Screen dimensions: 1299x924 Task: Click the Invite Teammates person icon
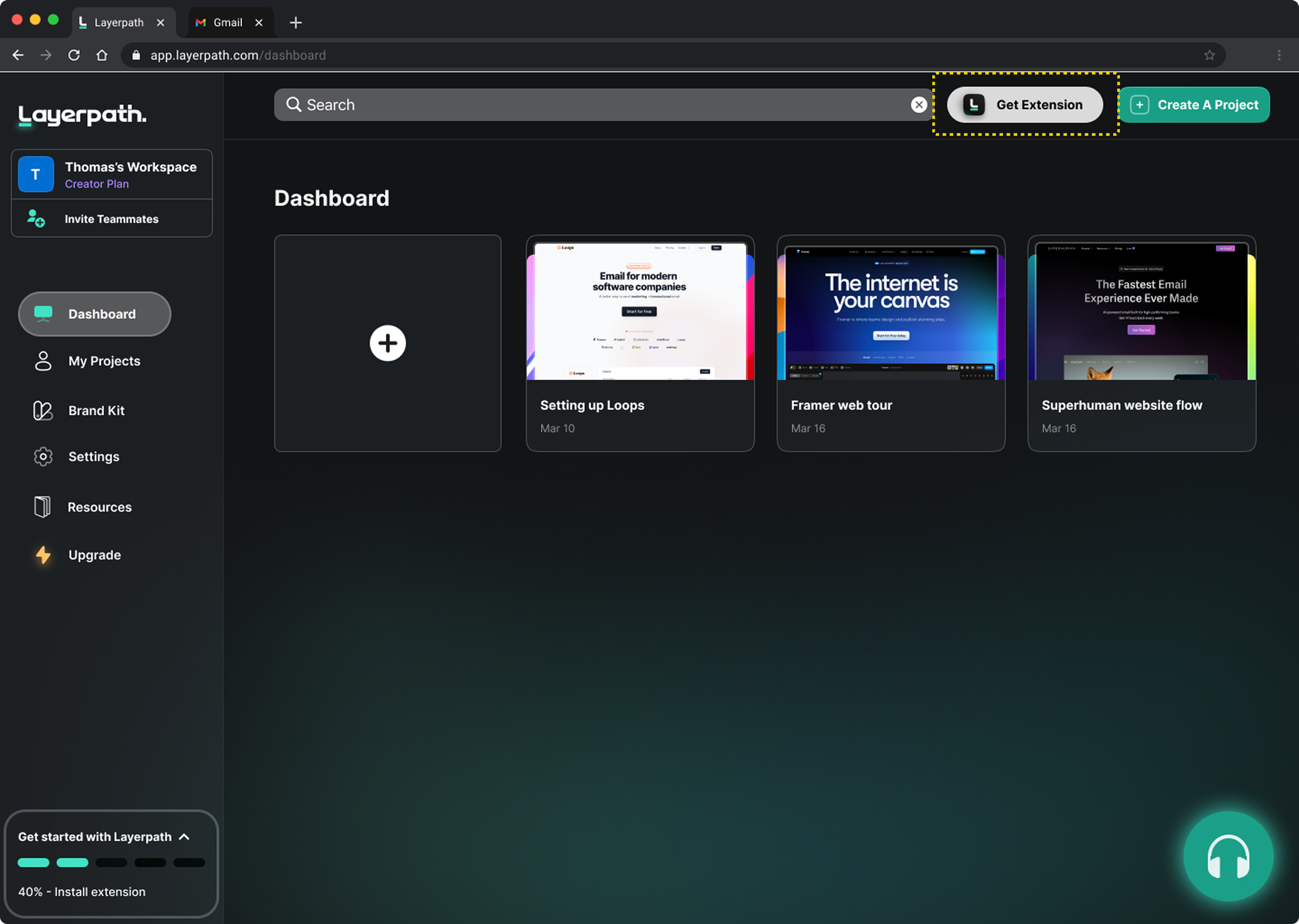36,218
